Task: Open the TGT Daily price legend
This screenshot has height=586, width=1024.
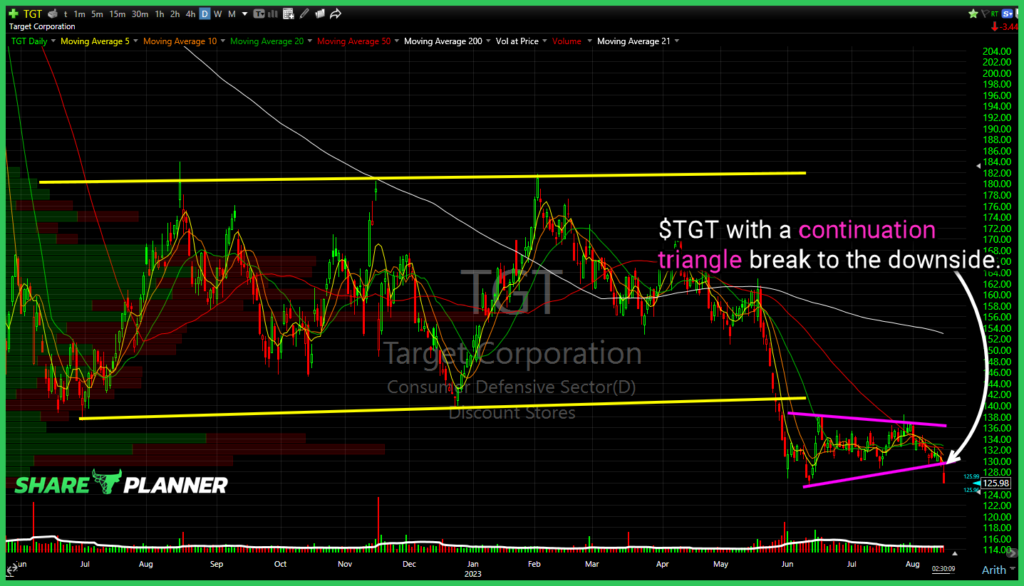Action: tap(30, 41)
